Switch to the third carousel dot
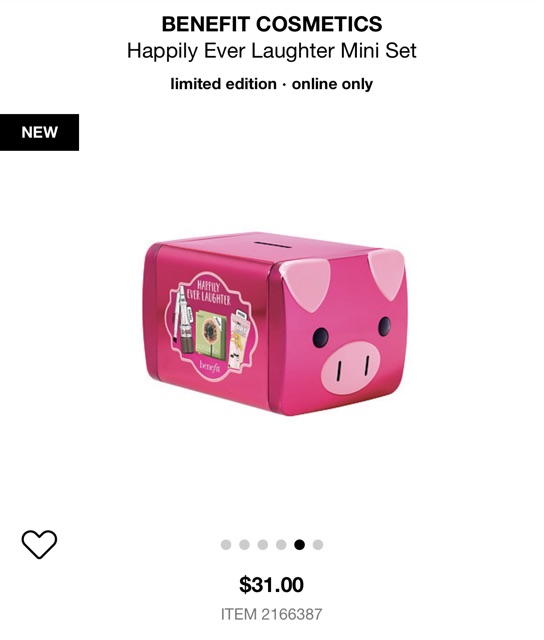The image size is (544, 640). (263, 544)
